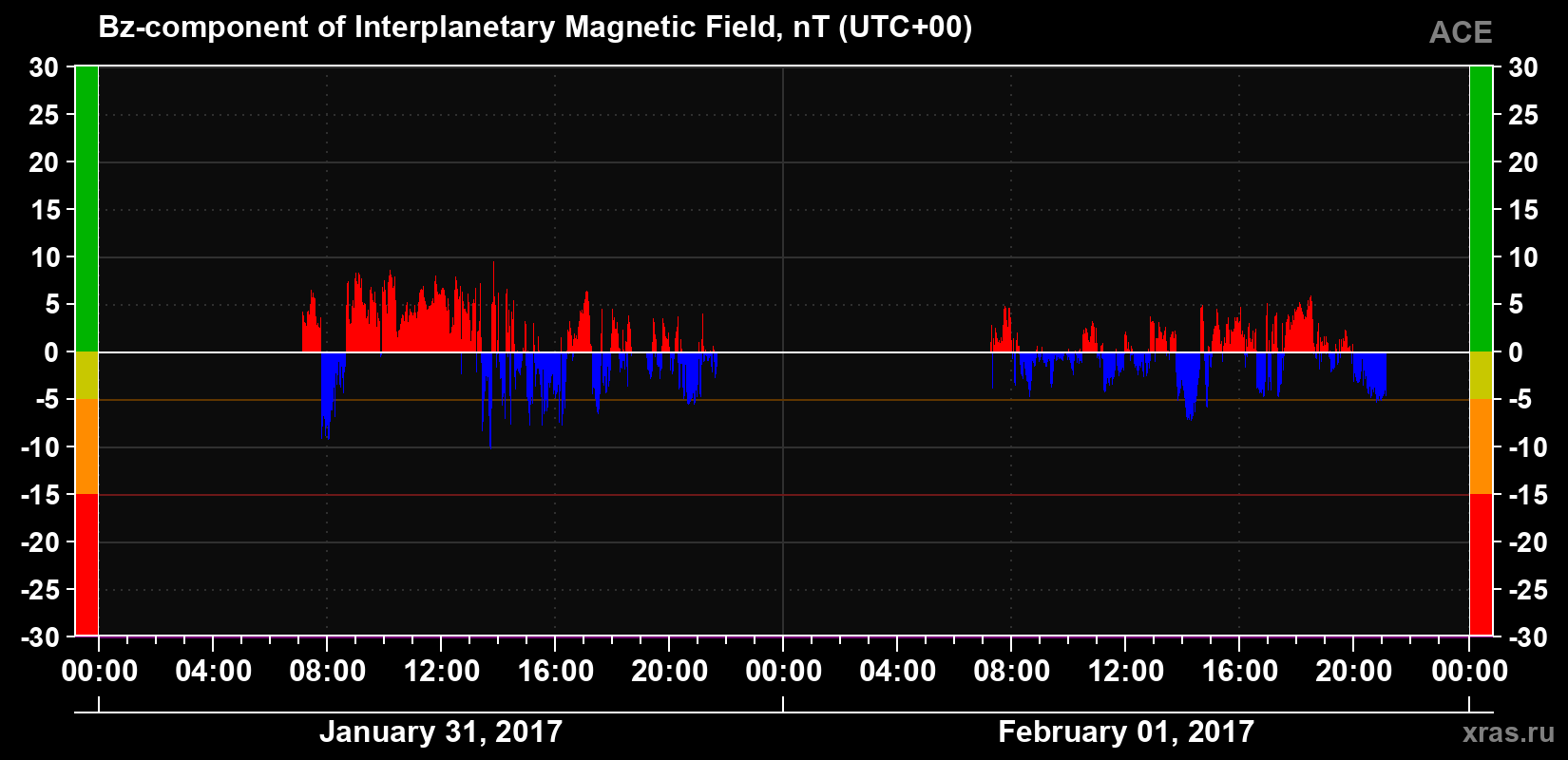Click the '-25' label on the right axis
The width and height of the screenshot is (1568, 760).
[1529, 589]
